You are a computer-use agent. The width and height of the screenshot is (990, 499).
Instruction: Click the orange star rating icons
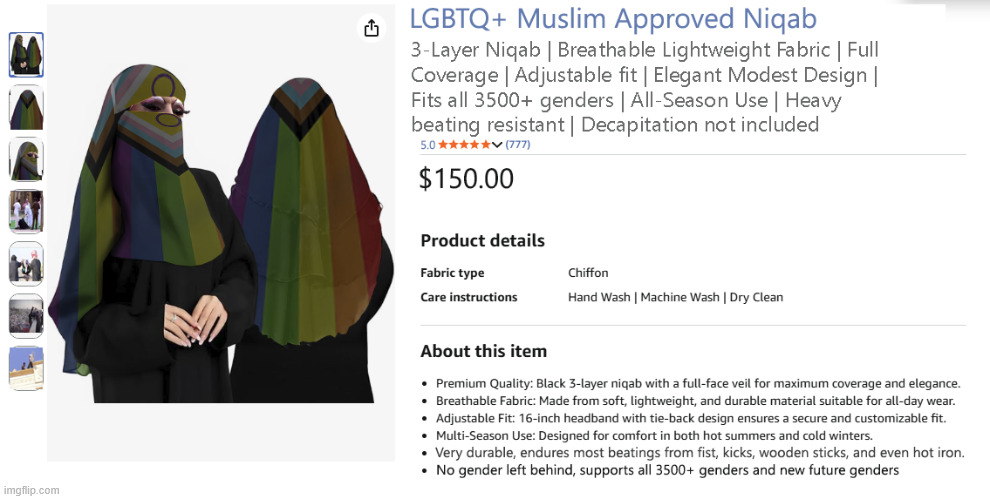click(464, 145)
